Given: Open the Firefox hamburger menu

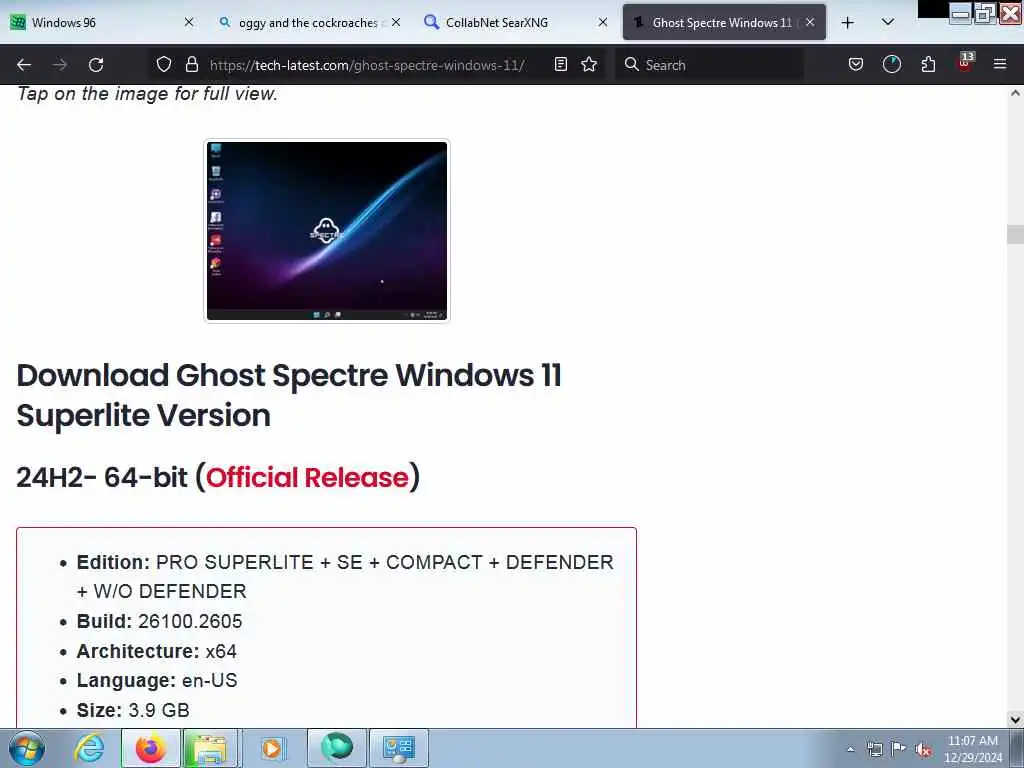Looking at the screenshot, I should pos(1000,64).
